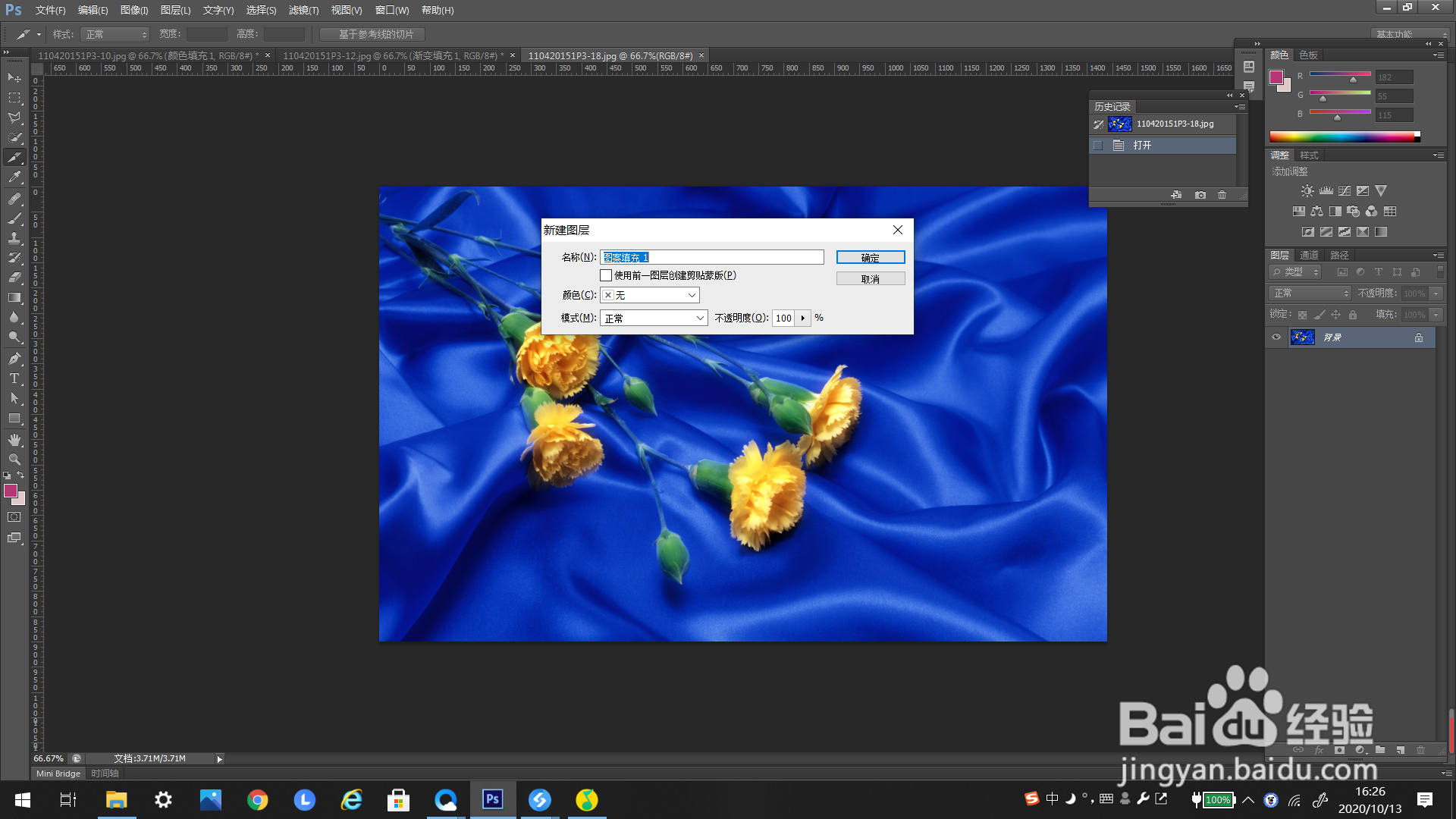This screenshot has width=1456, height=819.
Task: Click the 确定 button in dialog
Action: 870,258
